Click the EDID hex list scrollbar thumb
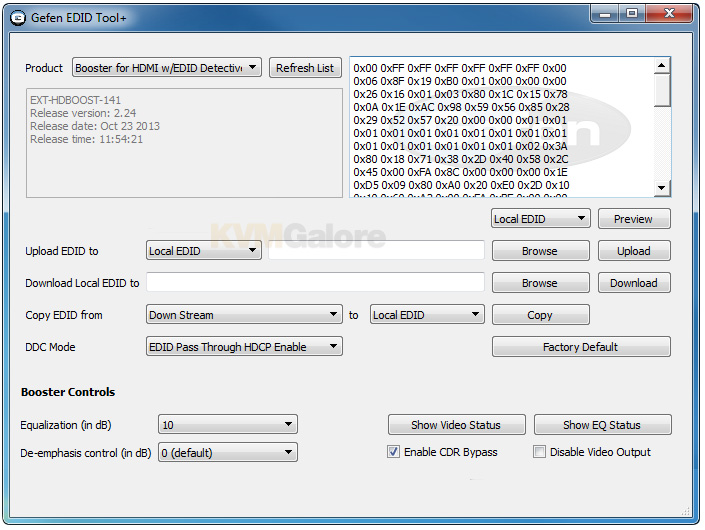The width and height of the screenshot is (705, 530). point(661,90)
